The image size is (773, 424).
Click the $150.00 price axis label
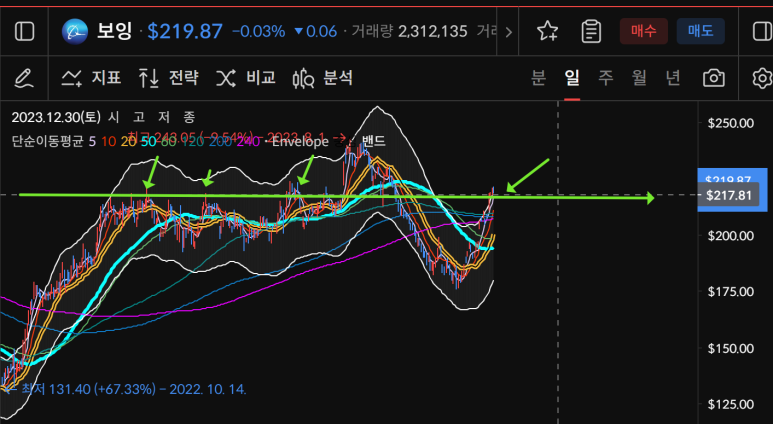pos(730,349)
